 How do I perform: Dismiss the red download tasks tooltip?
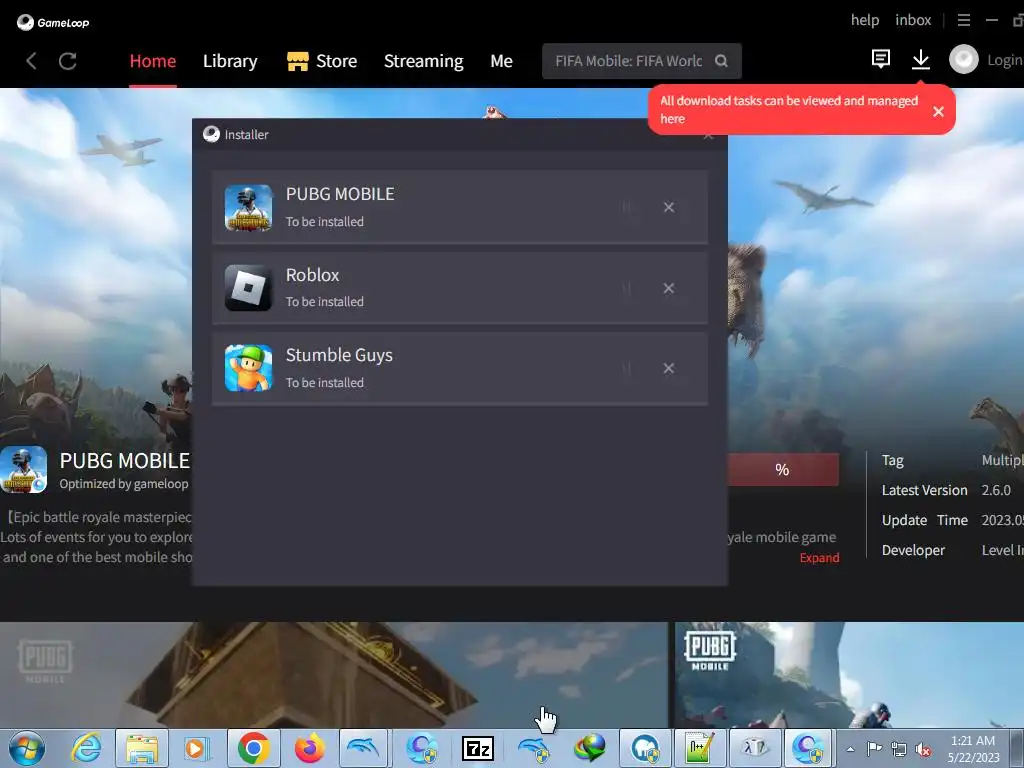[x=938, y=112]
